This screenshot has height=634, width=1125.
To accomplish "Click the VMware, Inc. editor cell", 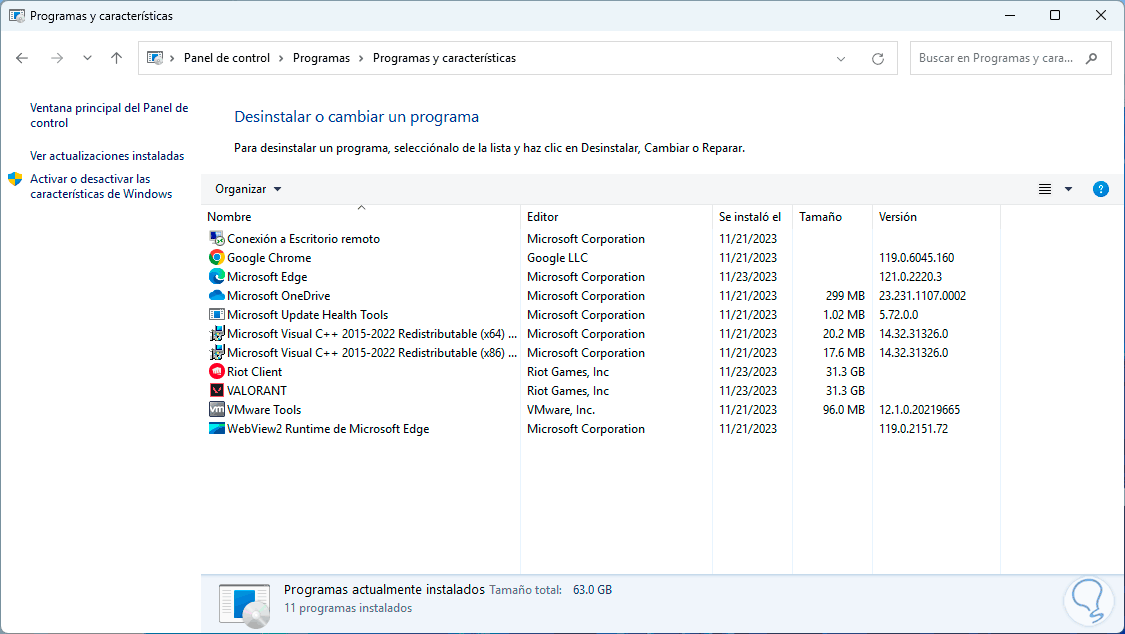I will (x=561, y=410).
